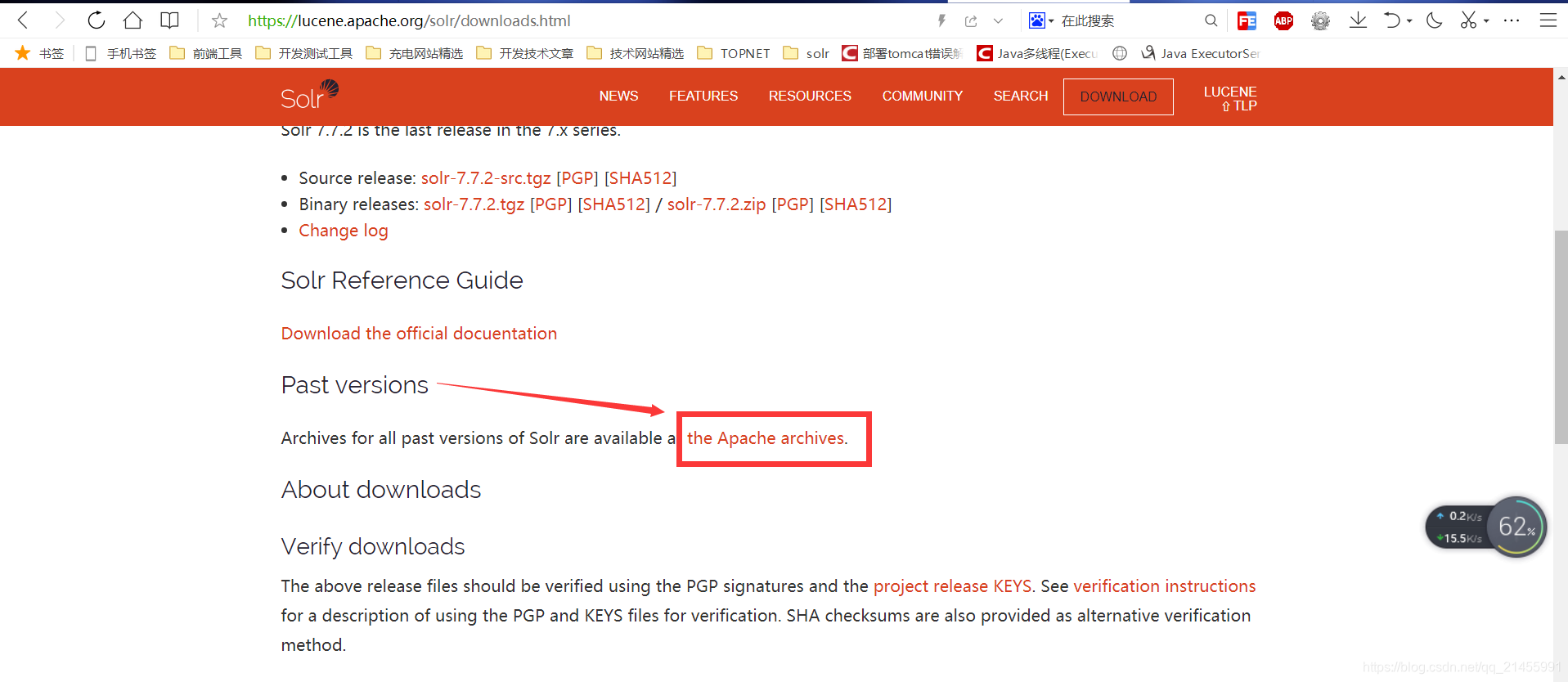This screenshot has height=682, width=1568.
Task: Open the FEATURES menu item
Action: click(703, 96)
